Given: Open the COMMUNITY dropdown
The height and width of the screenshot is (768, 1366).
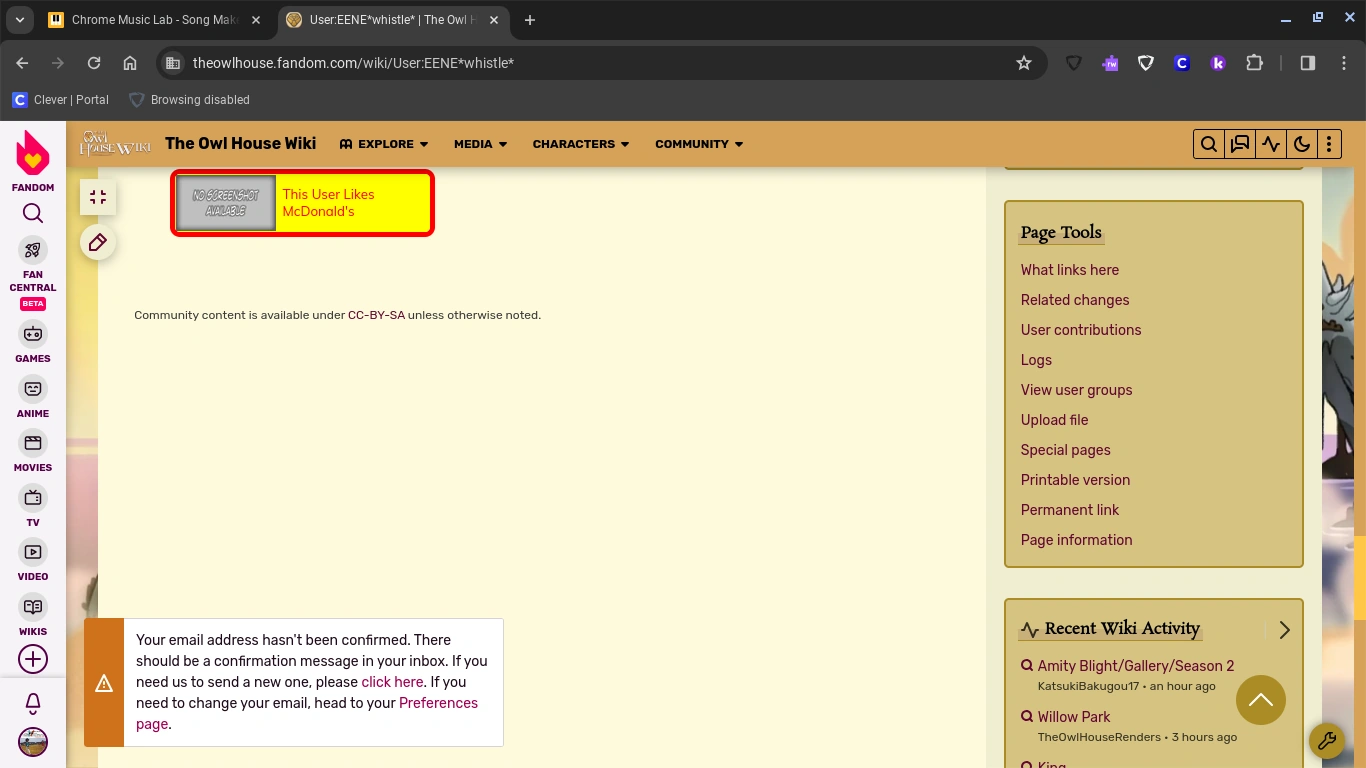Looking at the screenshot, I should pos(698,143).
